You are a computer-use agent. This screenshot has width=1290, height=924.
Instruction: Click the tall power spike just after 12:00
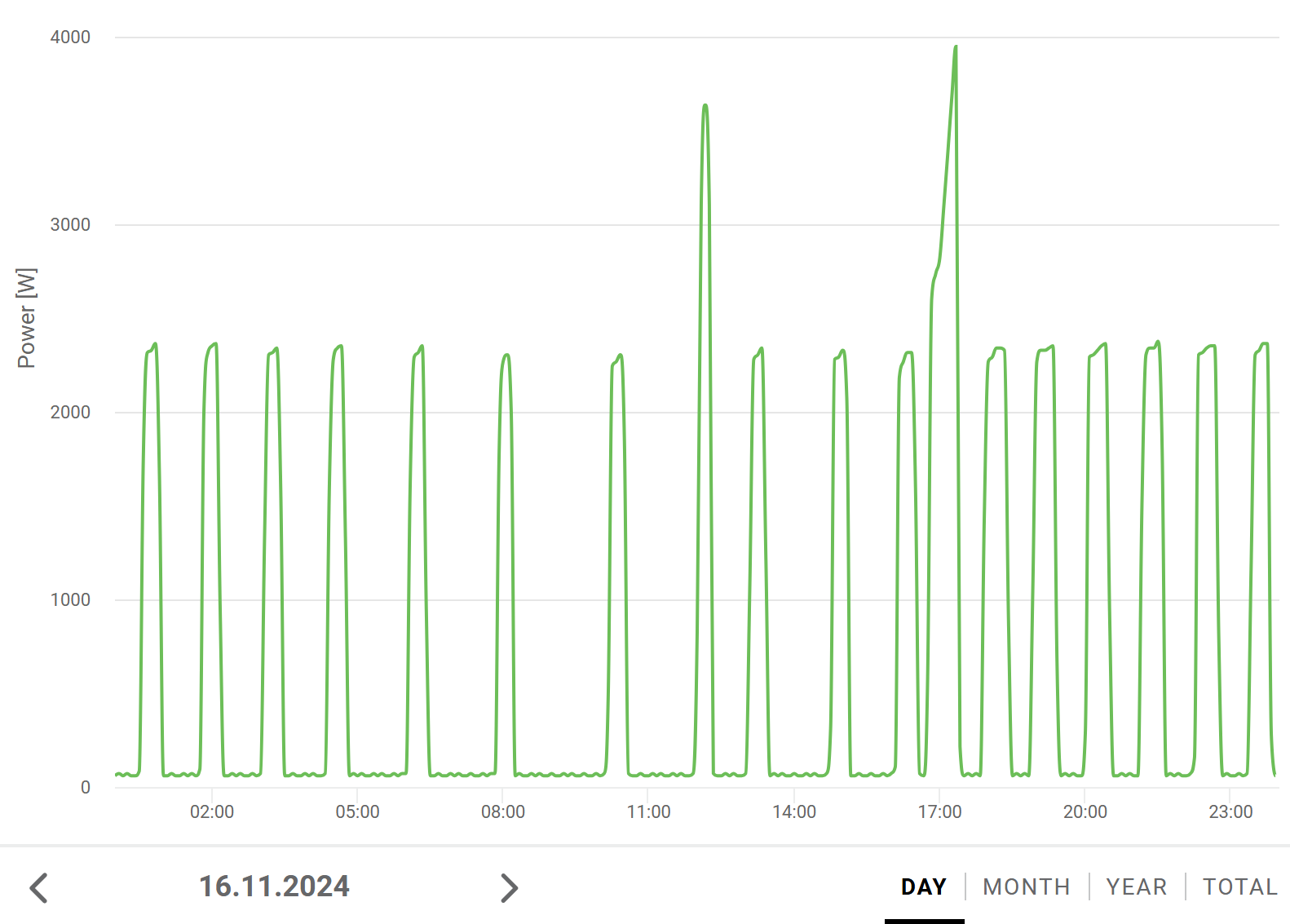point(705,107)
